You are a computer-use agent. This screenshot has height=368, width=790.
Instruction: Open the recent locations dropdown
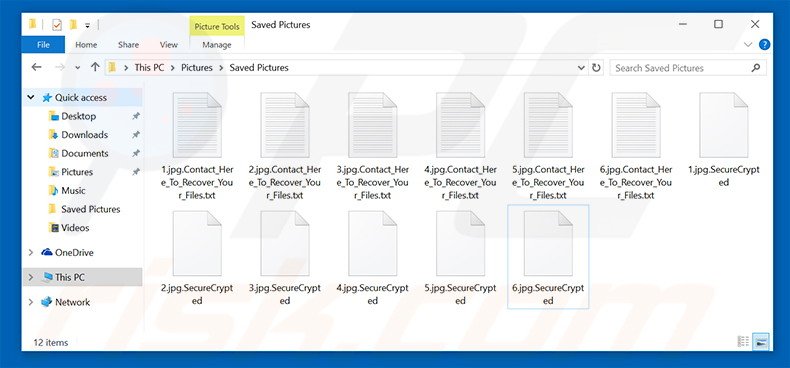[x=77, y=68]
